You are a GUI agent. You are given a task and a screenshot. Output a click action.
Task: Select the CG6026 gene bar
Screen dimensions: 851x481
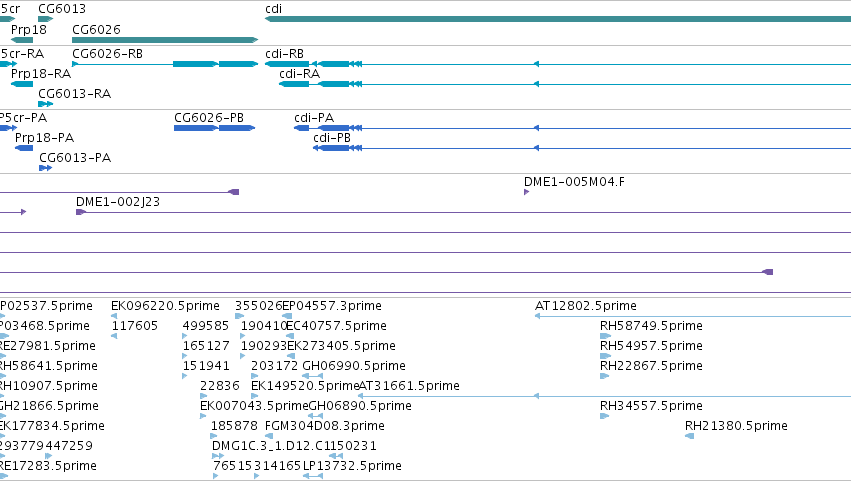point(165,40)
